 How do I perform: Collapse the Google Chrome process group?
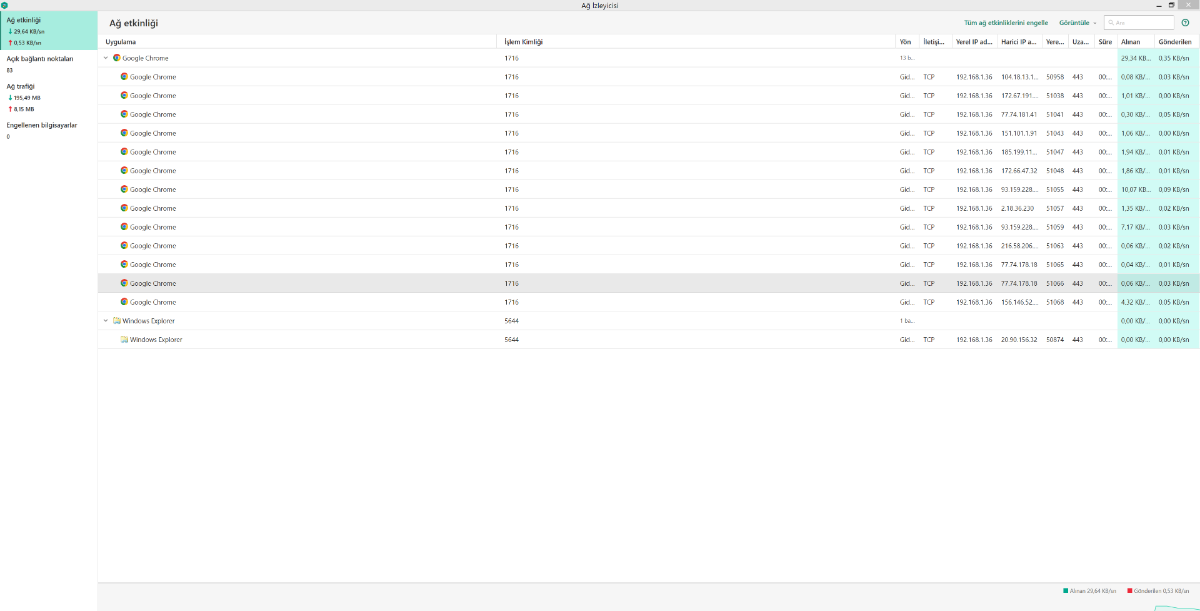tap(106, 58)
